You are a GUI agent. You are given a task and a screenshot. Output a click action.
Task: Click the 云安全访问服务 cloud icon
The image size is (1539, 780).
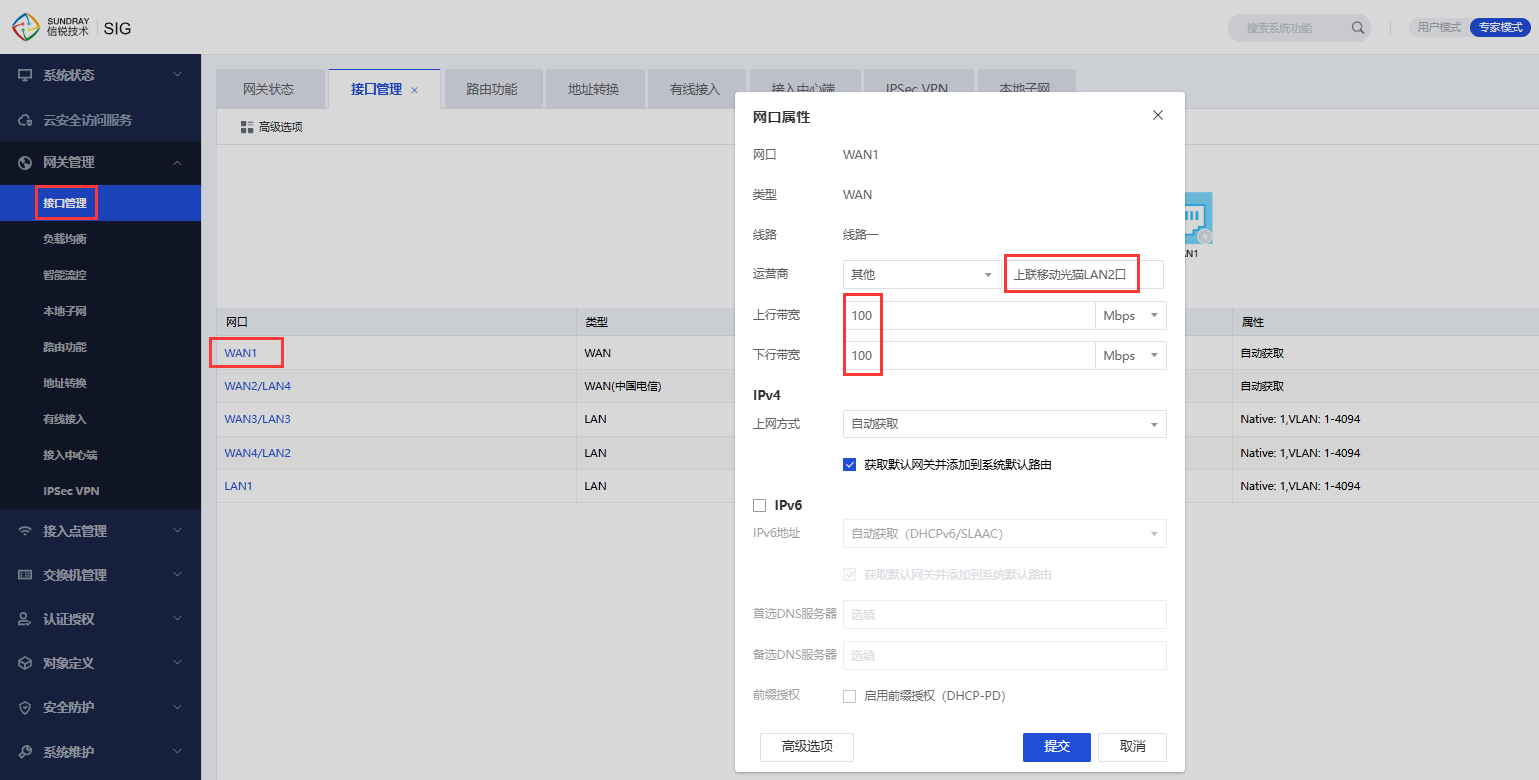click(25, 120)
